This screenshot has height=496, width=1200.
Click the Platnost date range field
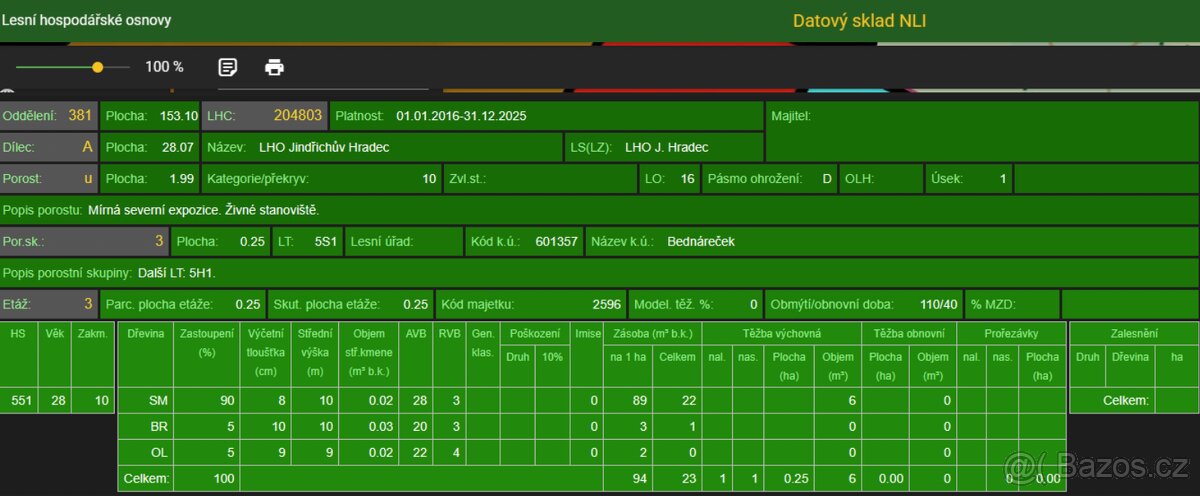tap(546, 116)
